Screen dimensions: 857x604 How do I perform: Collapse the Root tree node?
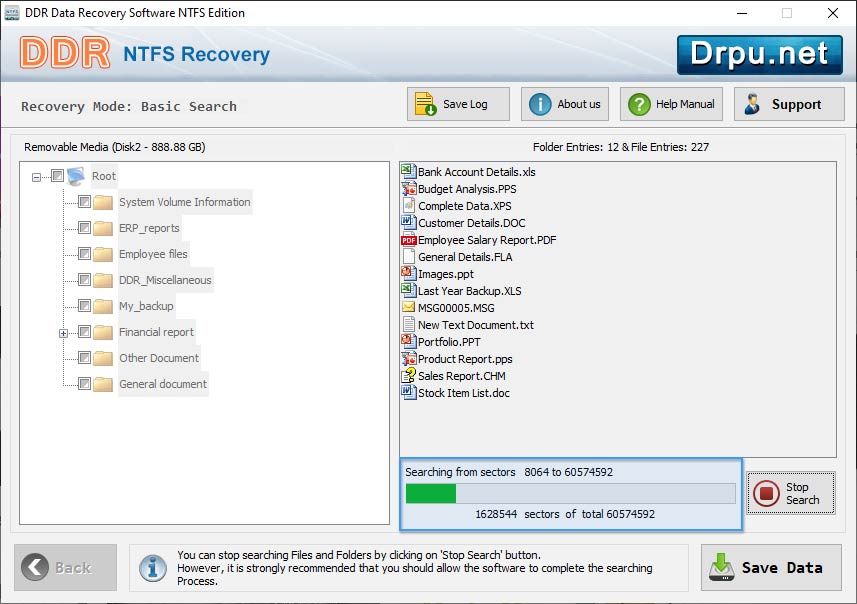pos(36,177)
